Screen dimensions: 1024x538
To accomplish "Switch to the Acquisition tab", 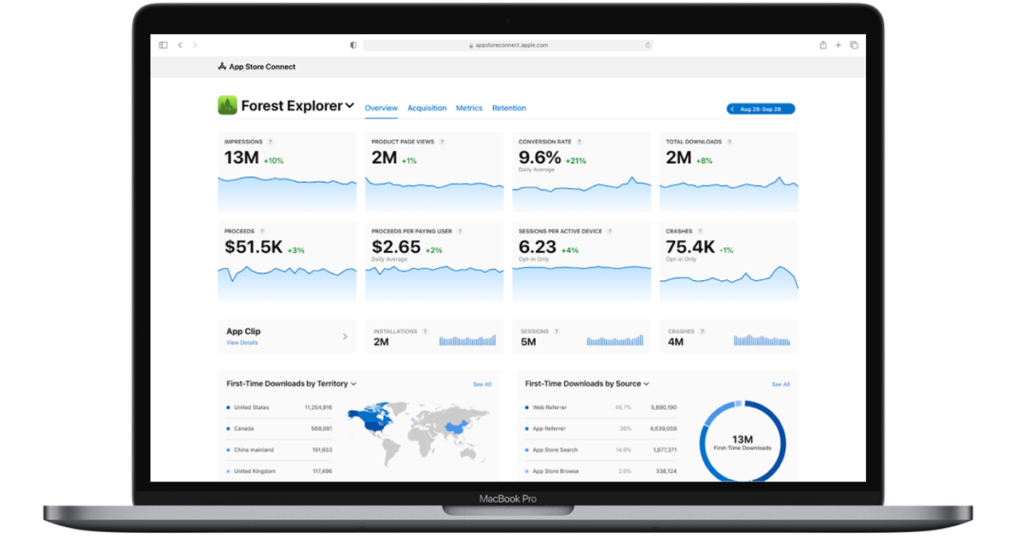I will pos(427,108).
